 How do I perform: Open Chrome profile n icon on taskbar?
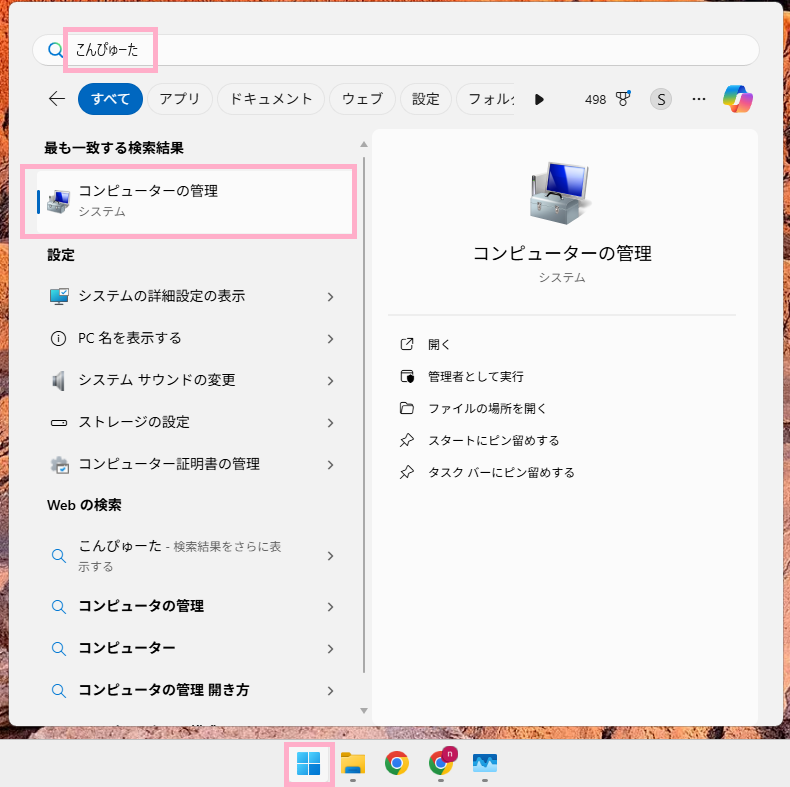(x=441, y=763)
